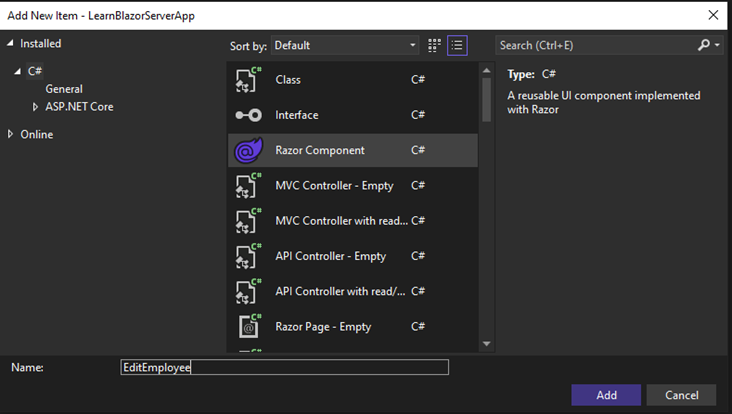
Task: Expand the Online tree node
Action: tap(10, 134)
